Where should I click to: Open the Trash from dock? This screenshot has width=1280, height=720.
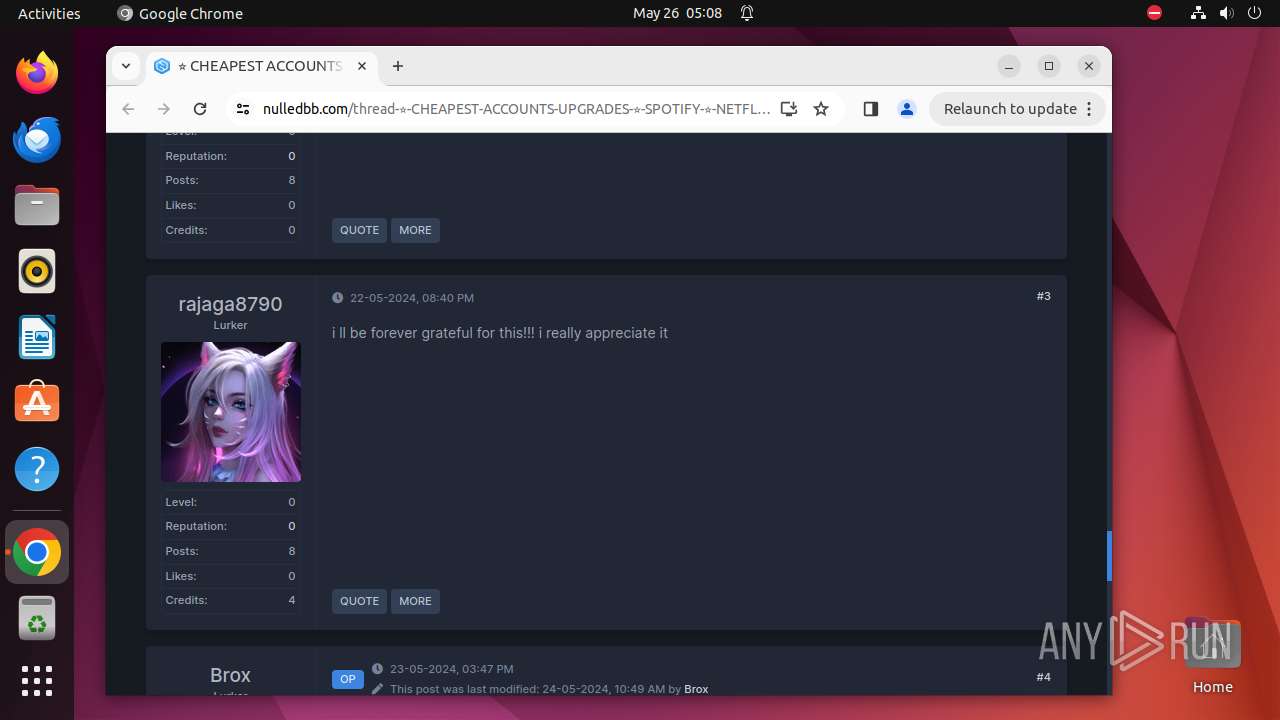37,618
